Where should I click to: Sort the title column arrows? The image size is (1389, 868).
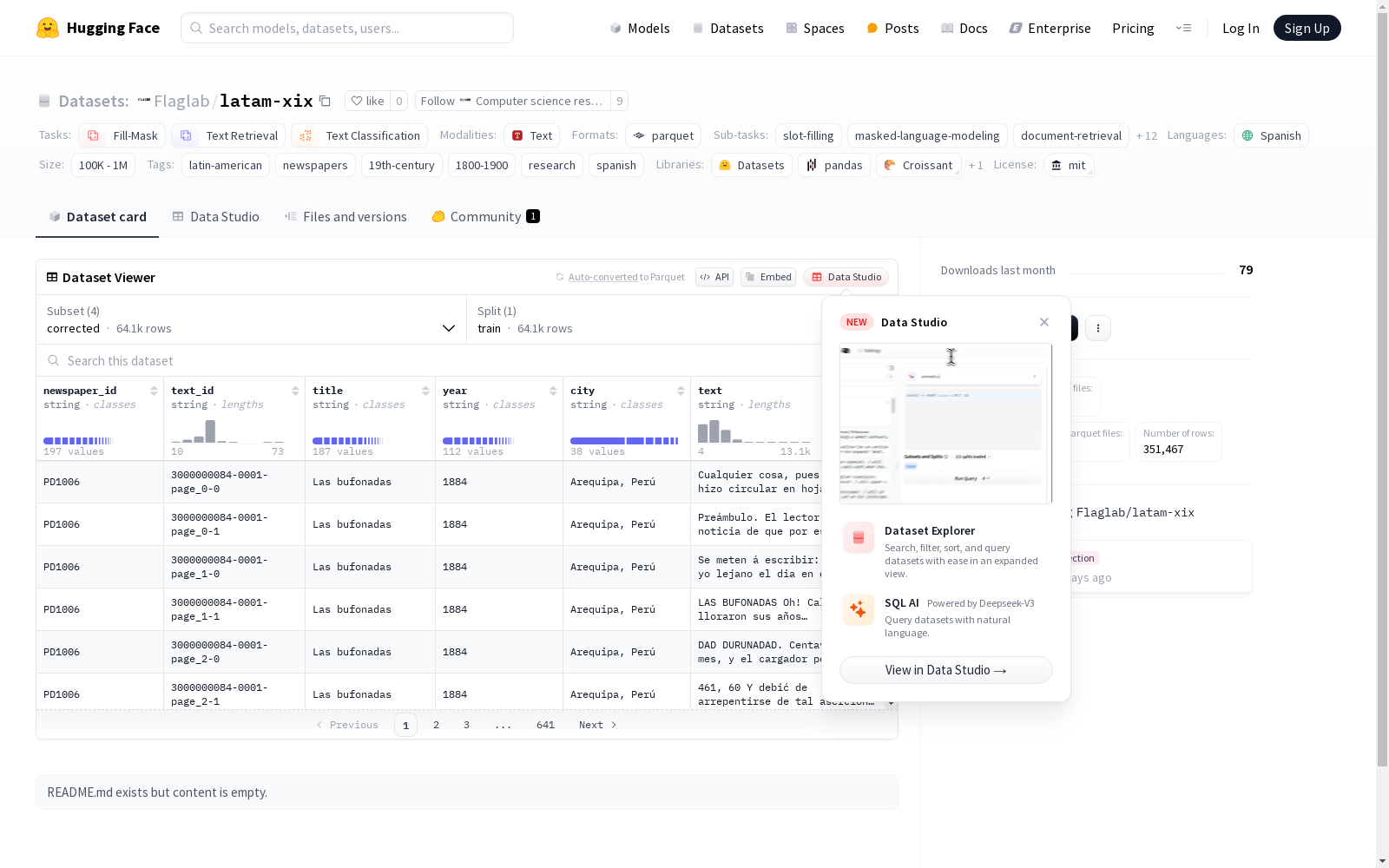(x=425, y=391)
